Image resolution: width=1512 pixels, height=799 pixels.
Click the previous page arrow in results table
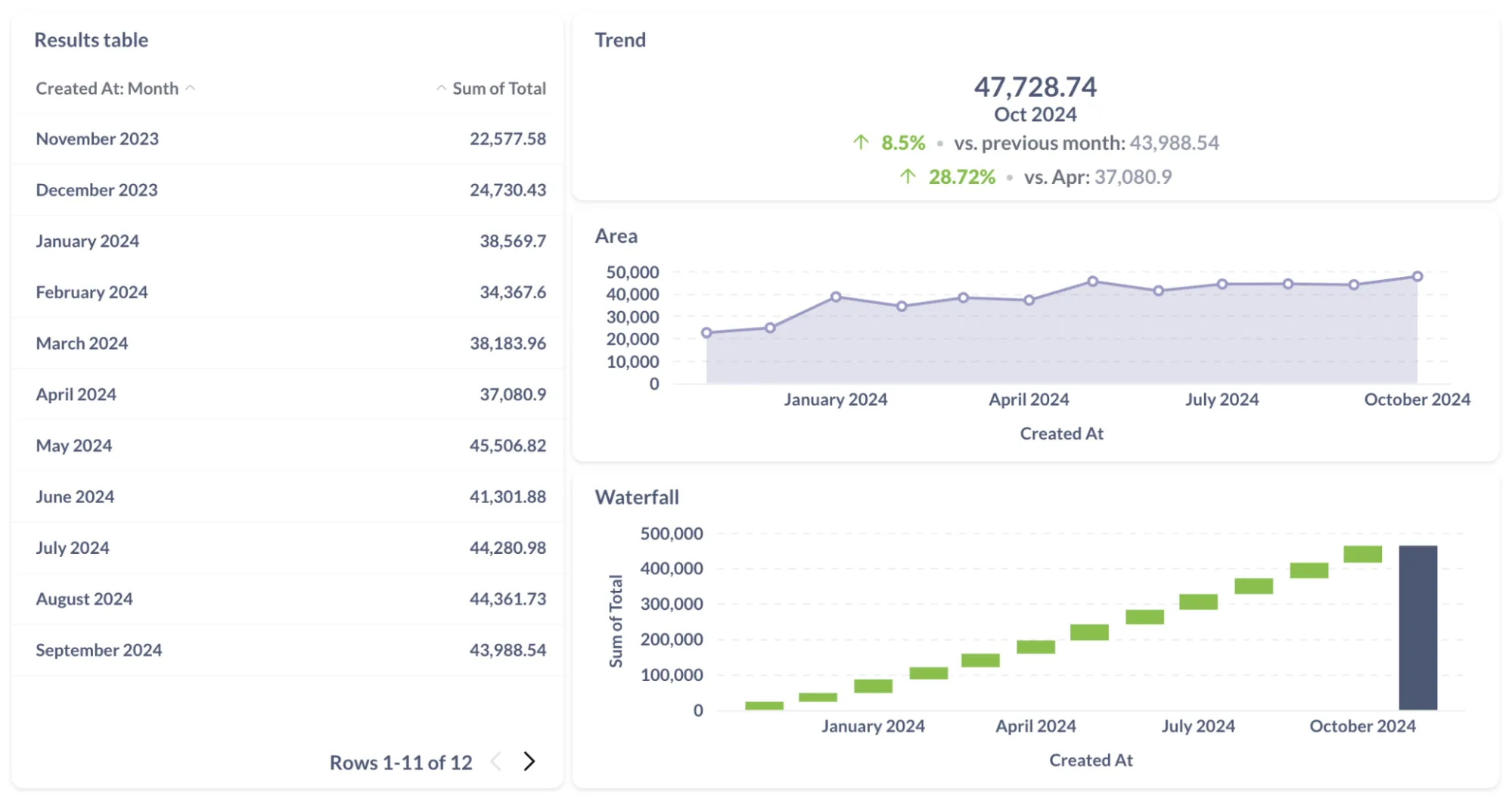[x=496, y=761]
